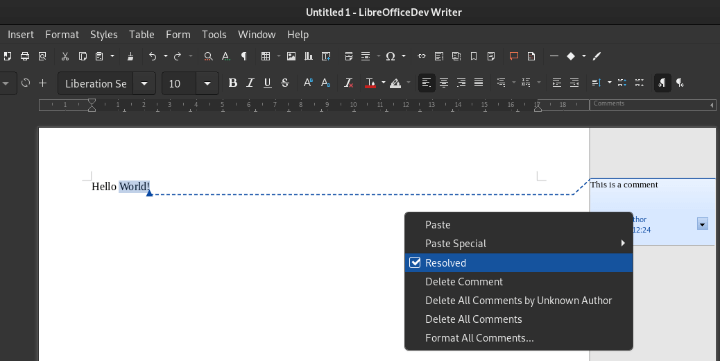Click the Clear Direct Formatting icon
Screen dimensions: 720x361
click(x=349, y=83)
